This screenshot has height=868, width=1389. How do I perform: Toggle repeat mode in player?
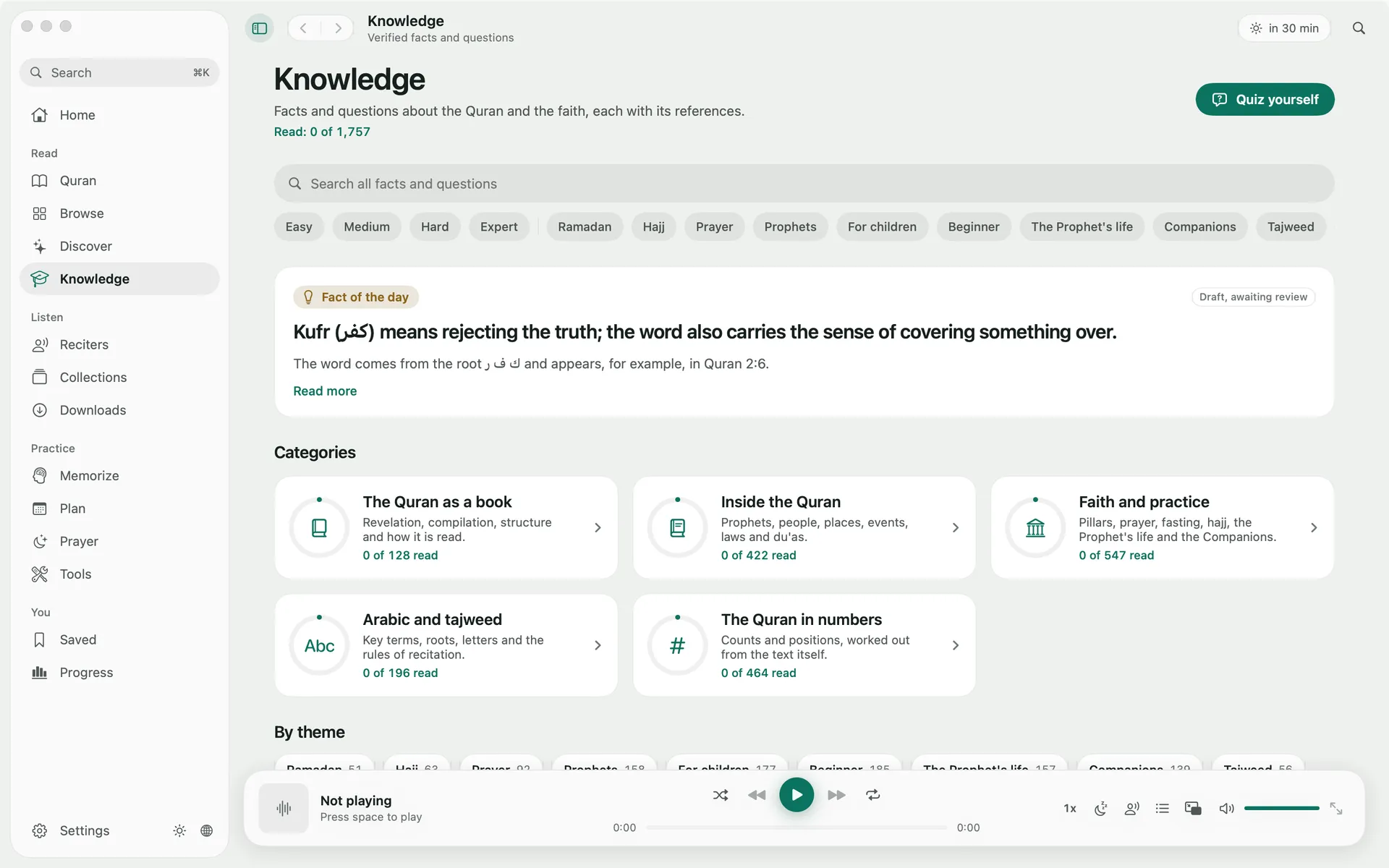(873, 795)
